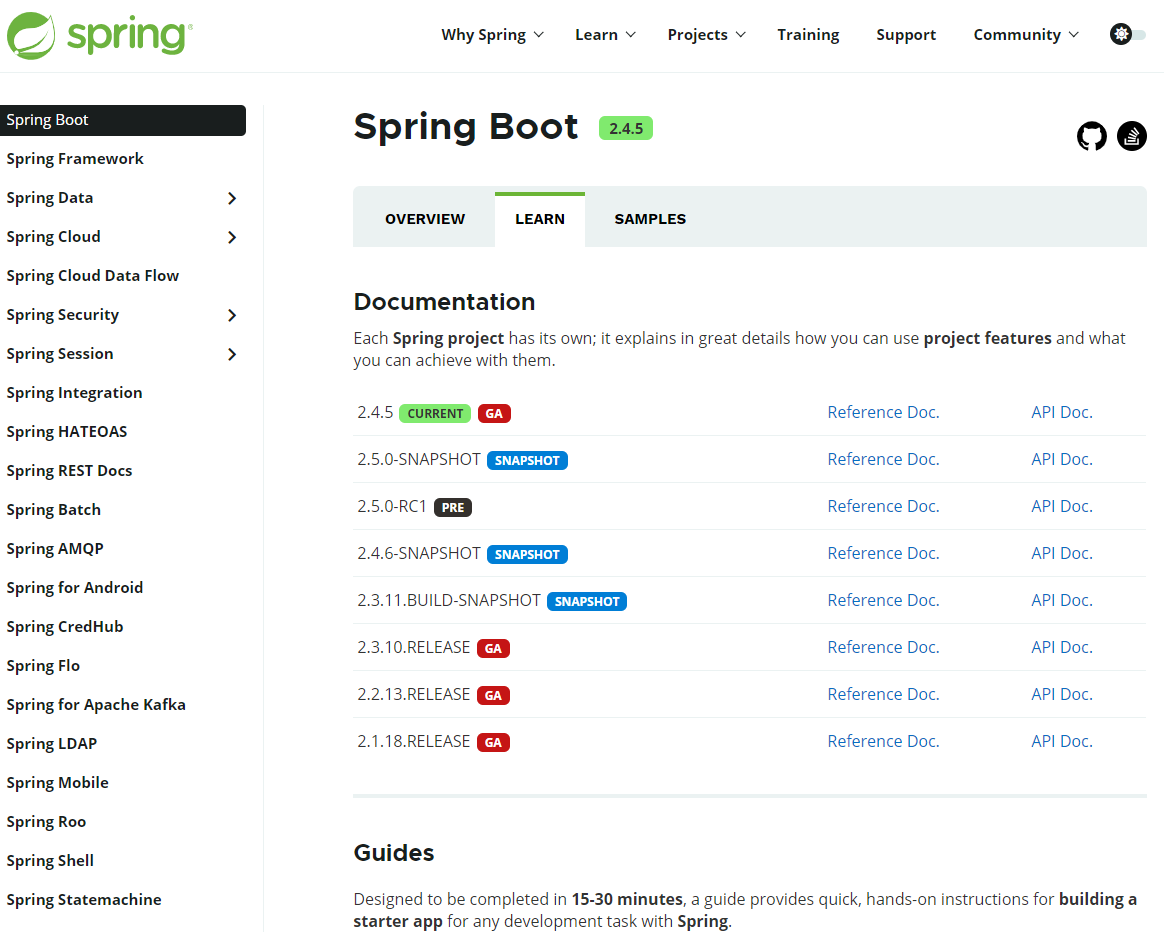Open Reference Doc. for 2.1.18.RELEASE
The width and height of the screenshot is (1164, 932).
click(883, 741)
